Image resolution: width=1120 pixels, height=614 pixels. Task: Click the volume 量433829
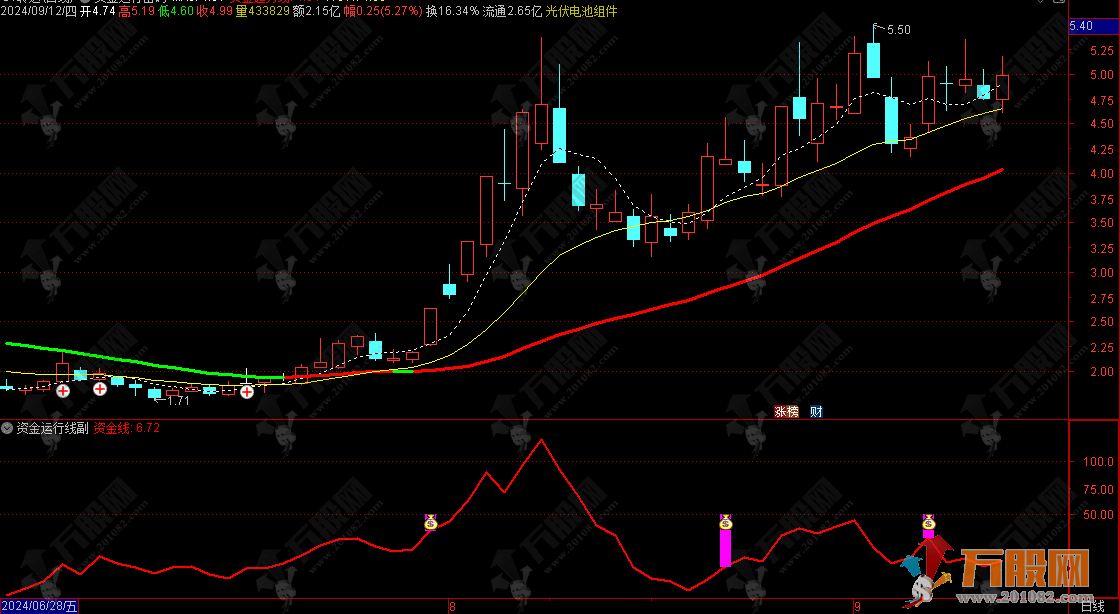point(263,11)
